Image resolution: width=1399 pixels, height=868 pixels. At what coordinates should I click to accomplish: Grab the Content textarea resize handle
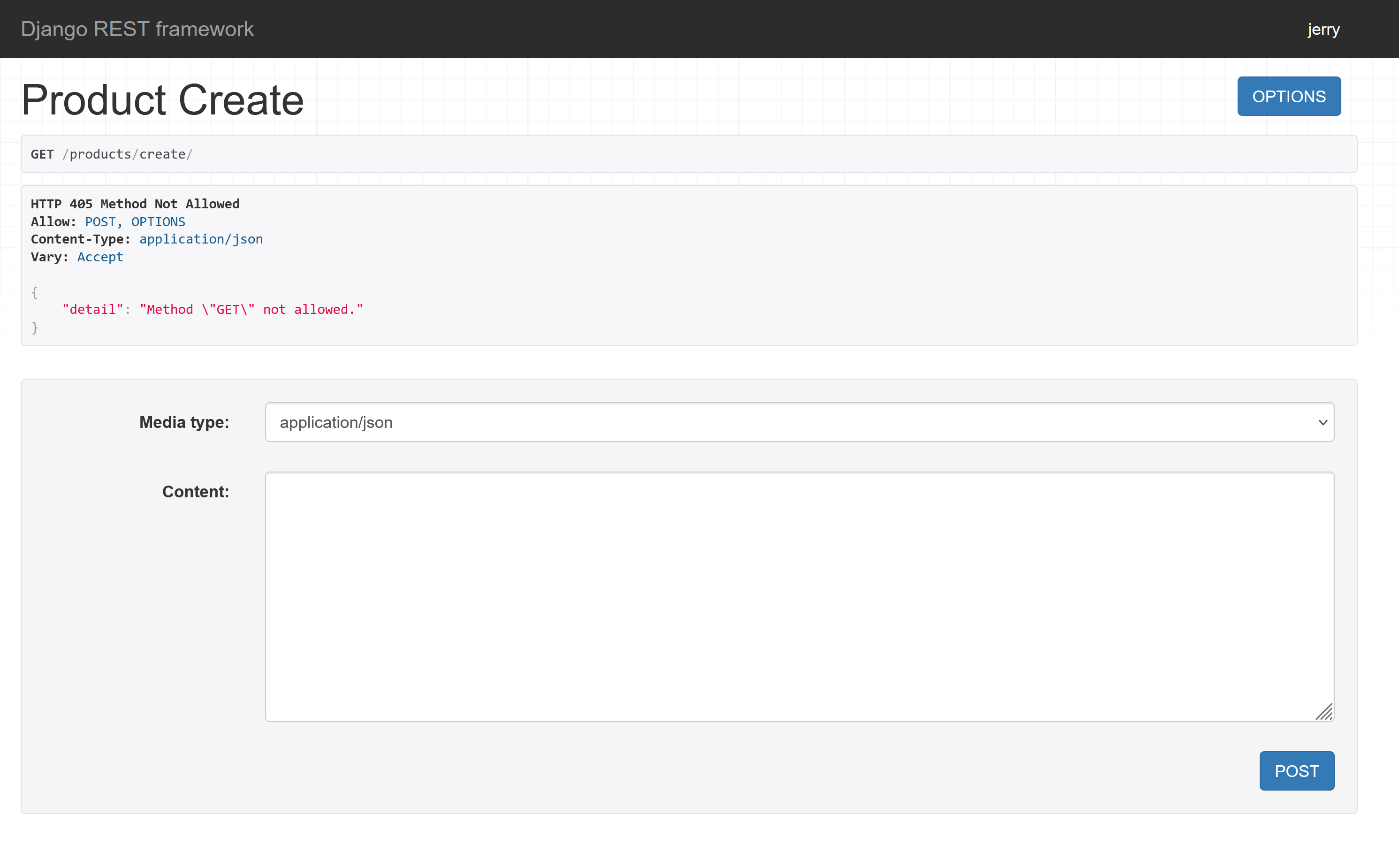pos(1324,712)
